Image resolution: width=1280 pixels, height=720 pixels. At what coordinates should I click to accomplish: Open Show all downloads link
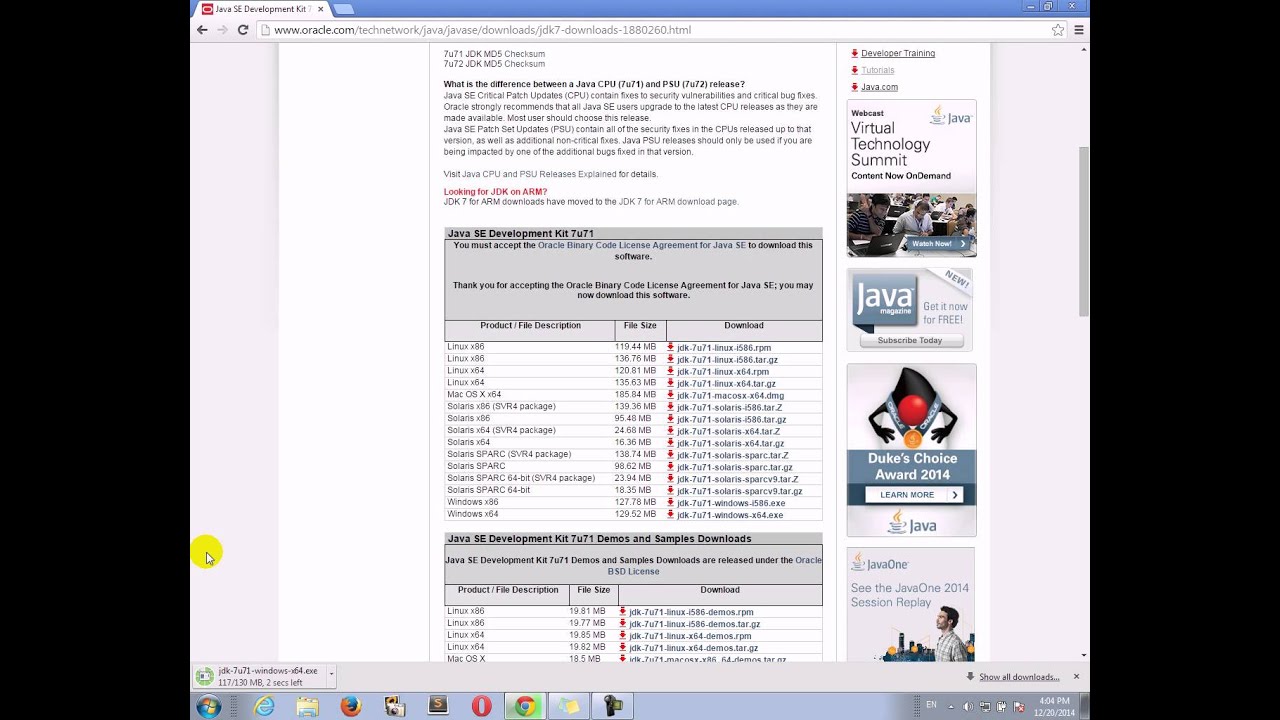pyautogui.click(x=1019, y=677)
